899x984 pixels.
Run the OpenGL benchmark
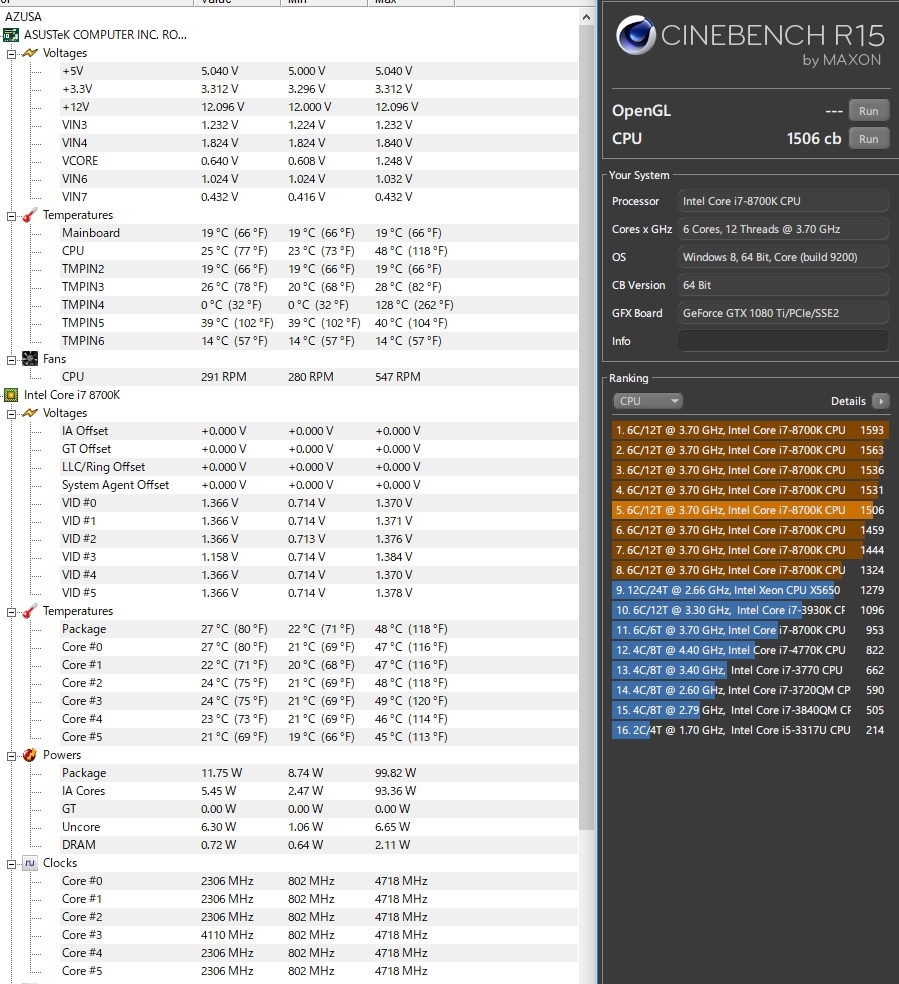pyautogui.click(x=868, y=111)
